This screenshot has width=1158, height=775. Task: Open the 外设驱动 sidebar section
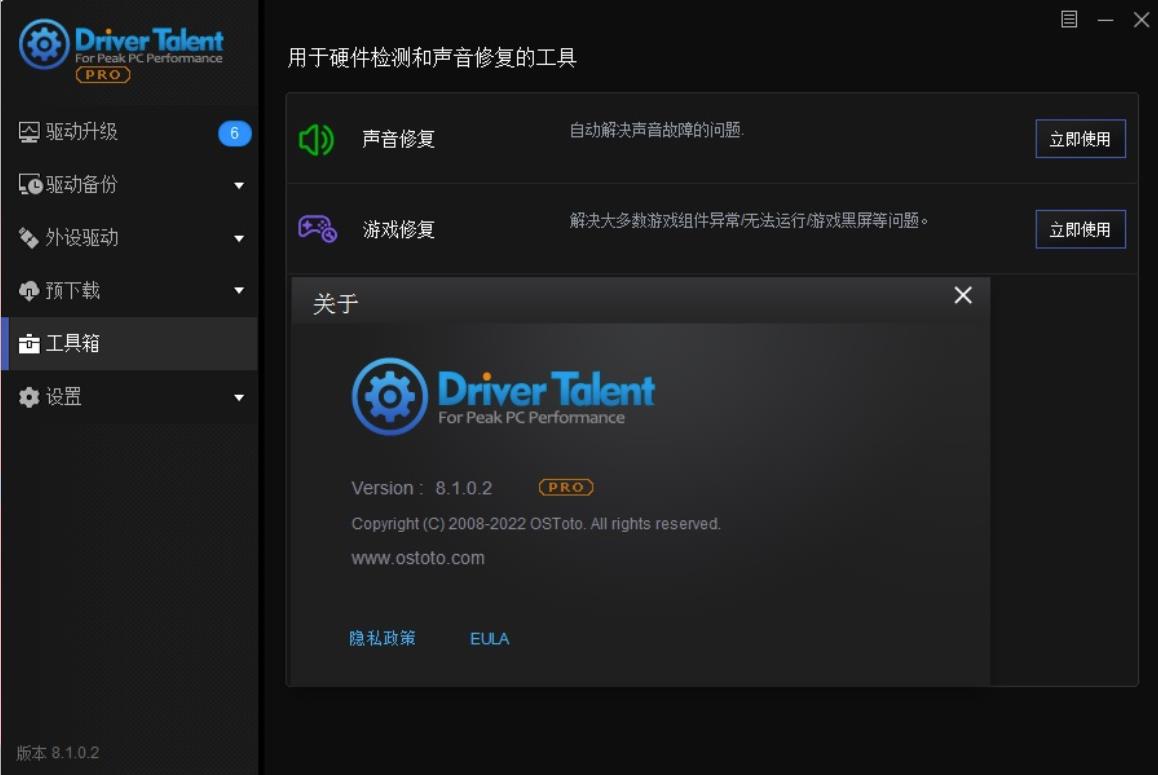coord(130,238)
